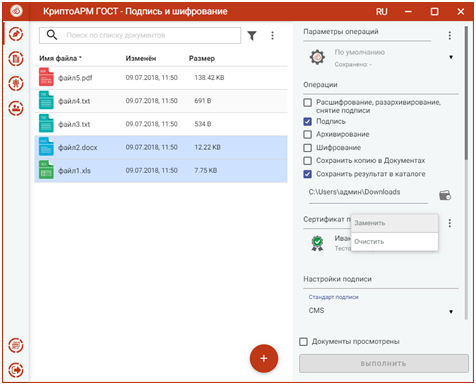Open signing certificate three-dot menu
The width and height of the screenshot is (476, 385).
450,223
